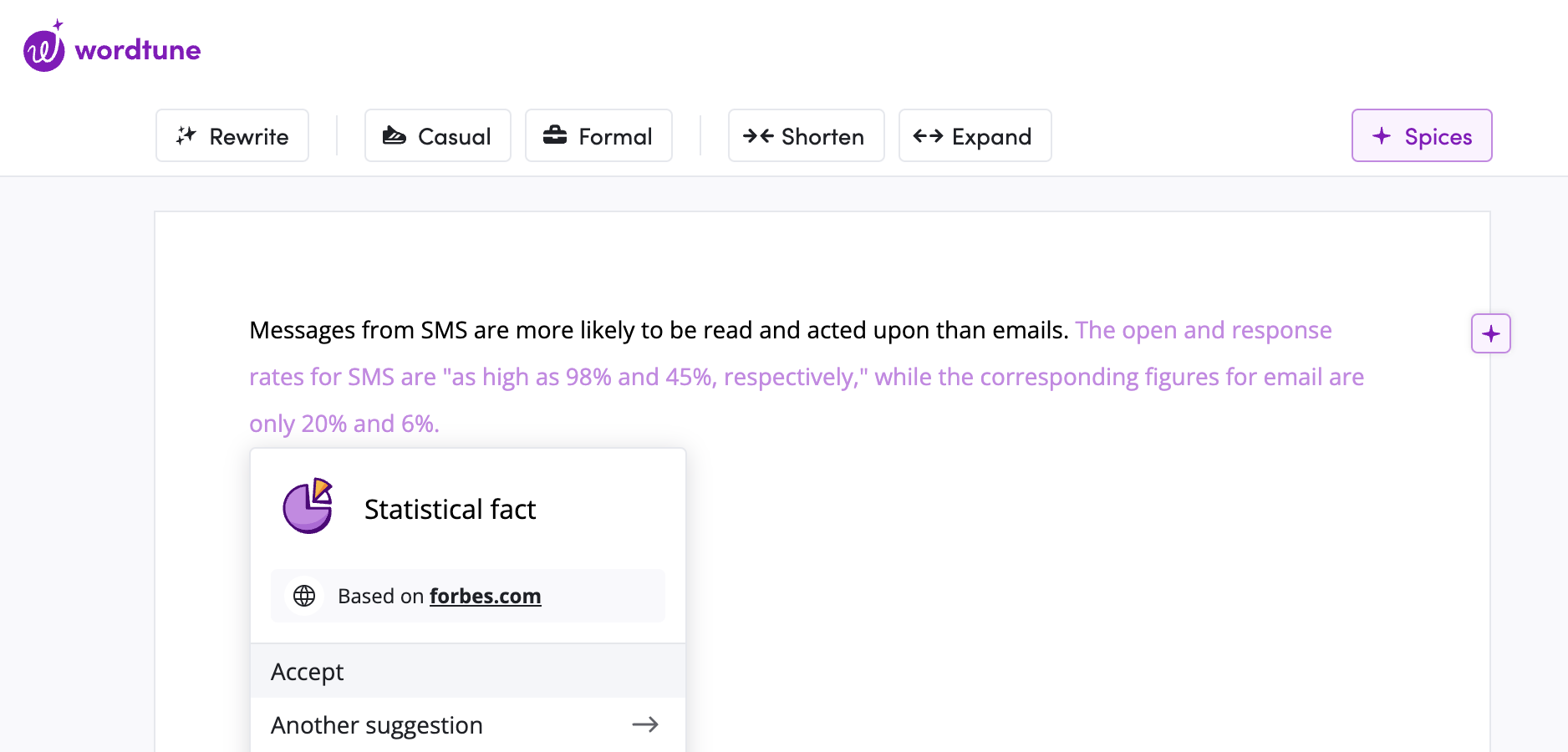This screenshot has height=752, width=1568.
Task: Click the plus button beside the paragraph
Action: click(x=1490, y=334)
